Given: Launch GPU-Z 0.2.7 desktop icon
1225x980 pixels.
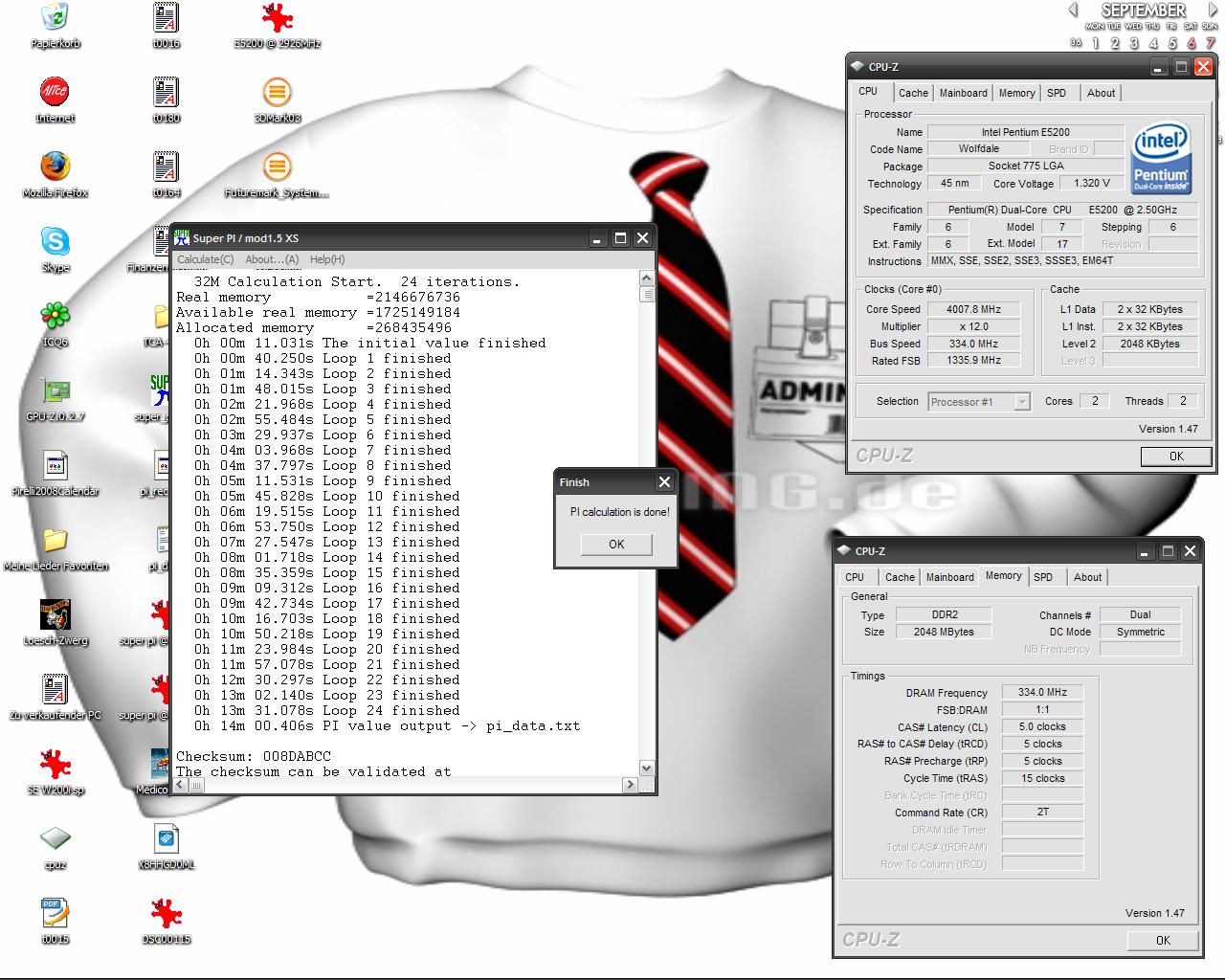Looking at the screenshot, I should [56, 390].
